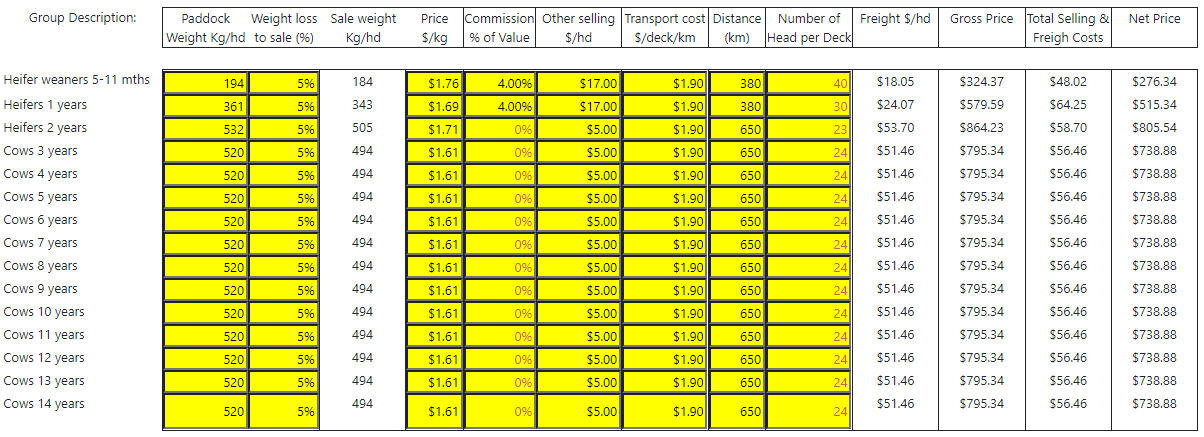Screen dimensions: 1204x437
Task: Select weight loss 5% for Cows 3 years
Action: [x=282, y=152]
